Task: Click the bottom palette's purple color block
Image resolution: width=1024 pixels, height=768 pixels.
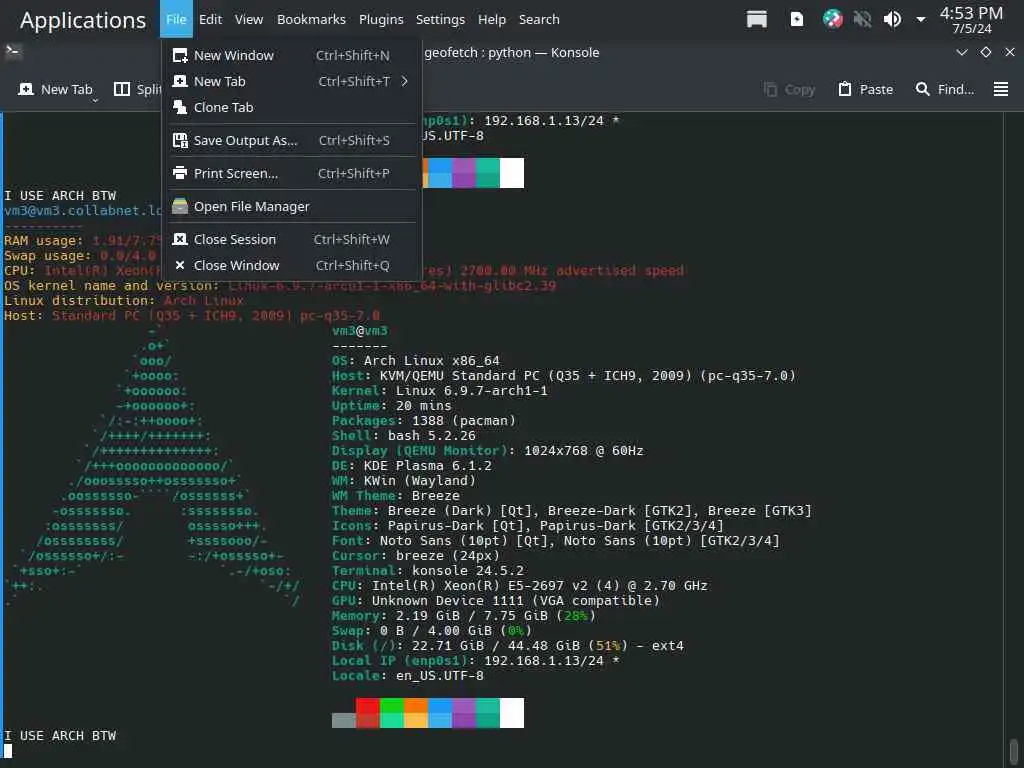Action: (x=464, y=712)
